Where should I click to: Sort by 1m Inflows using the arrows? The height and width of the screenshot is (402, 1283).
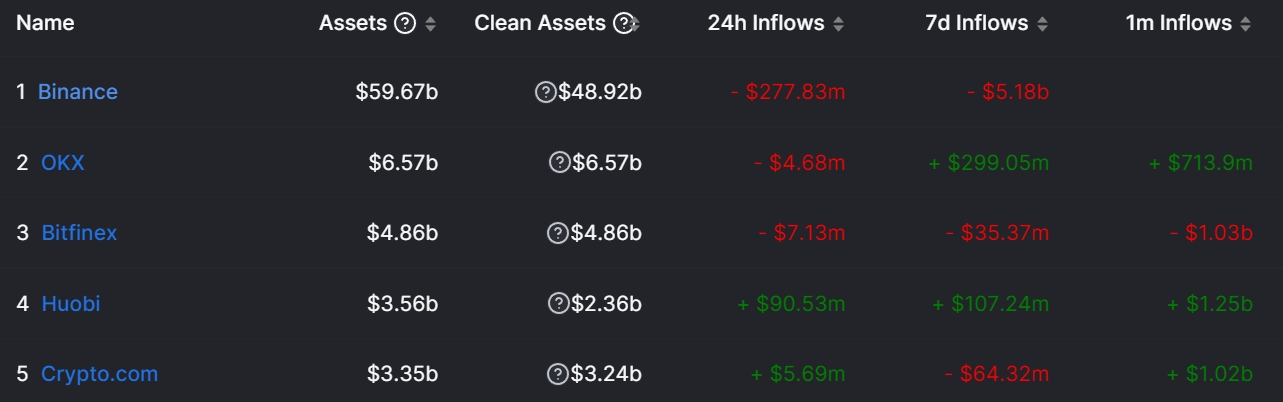tap(1245, 24)
